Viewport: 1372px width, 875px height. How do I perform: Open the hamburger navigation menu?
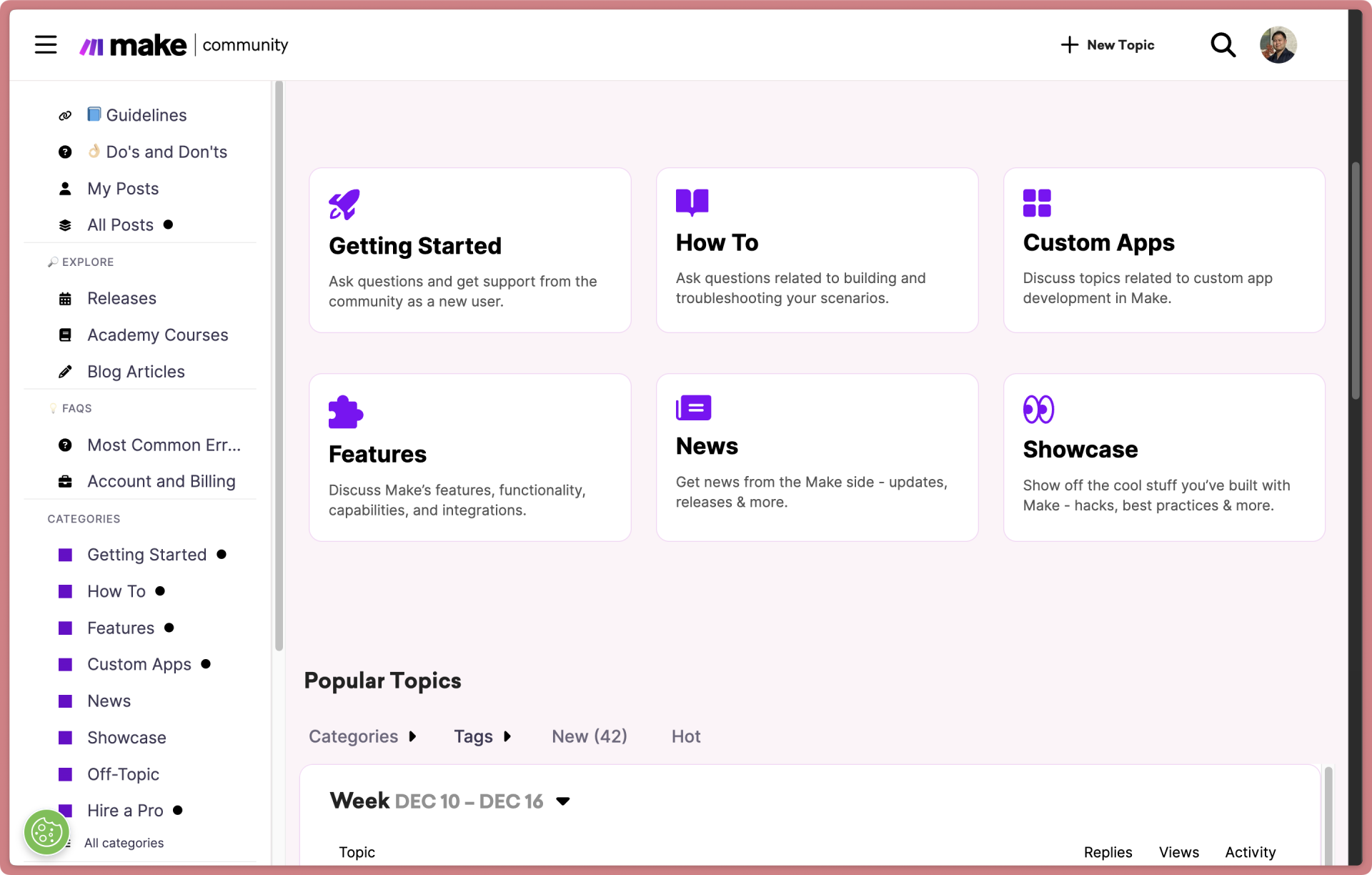pyautogui.click(x=45, y=44)
